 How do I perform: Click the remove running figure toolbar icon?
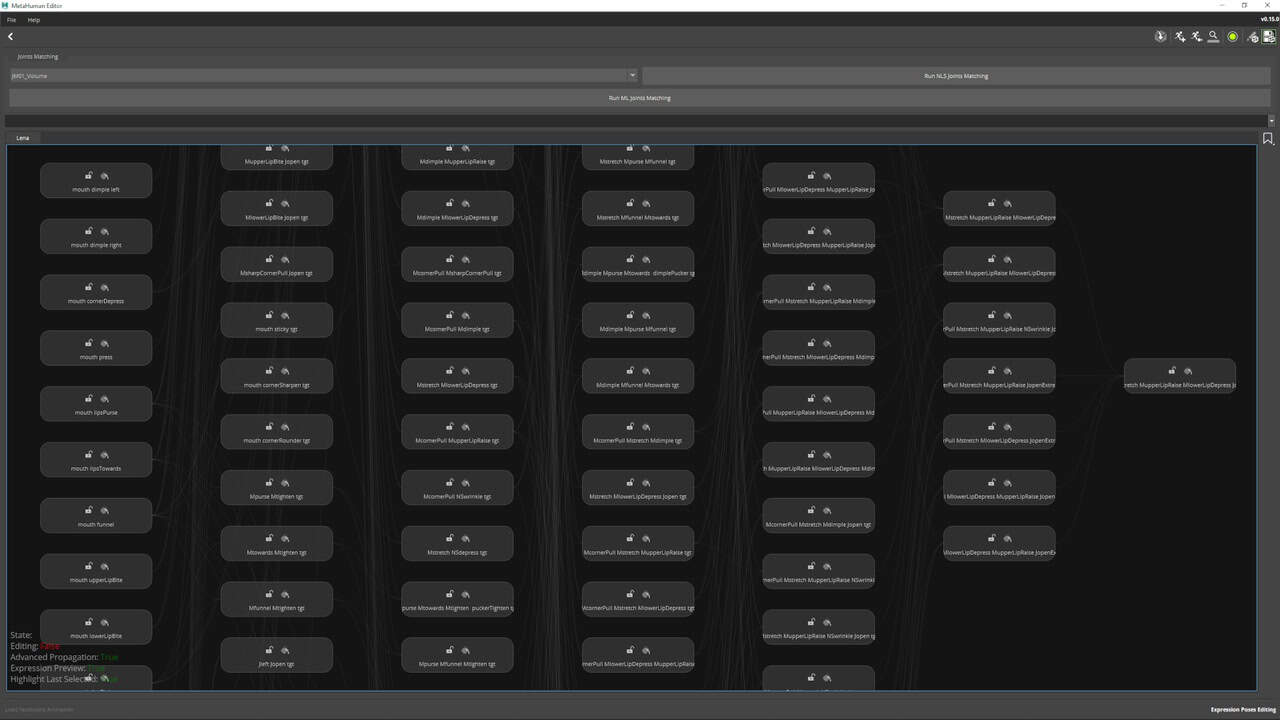click(1196, 37)
